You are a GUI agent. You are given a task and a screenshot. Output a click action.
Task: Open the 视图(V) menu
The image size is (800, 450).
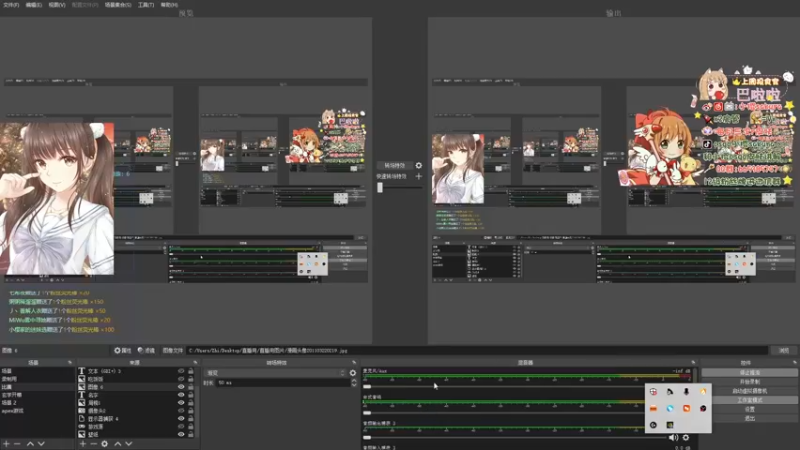click(57, 5)
